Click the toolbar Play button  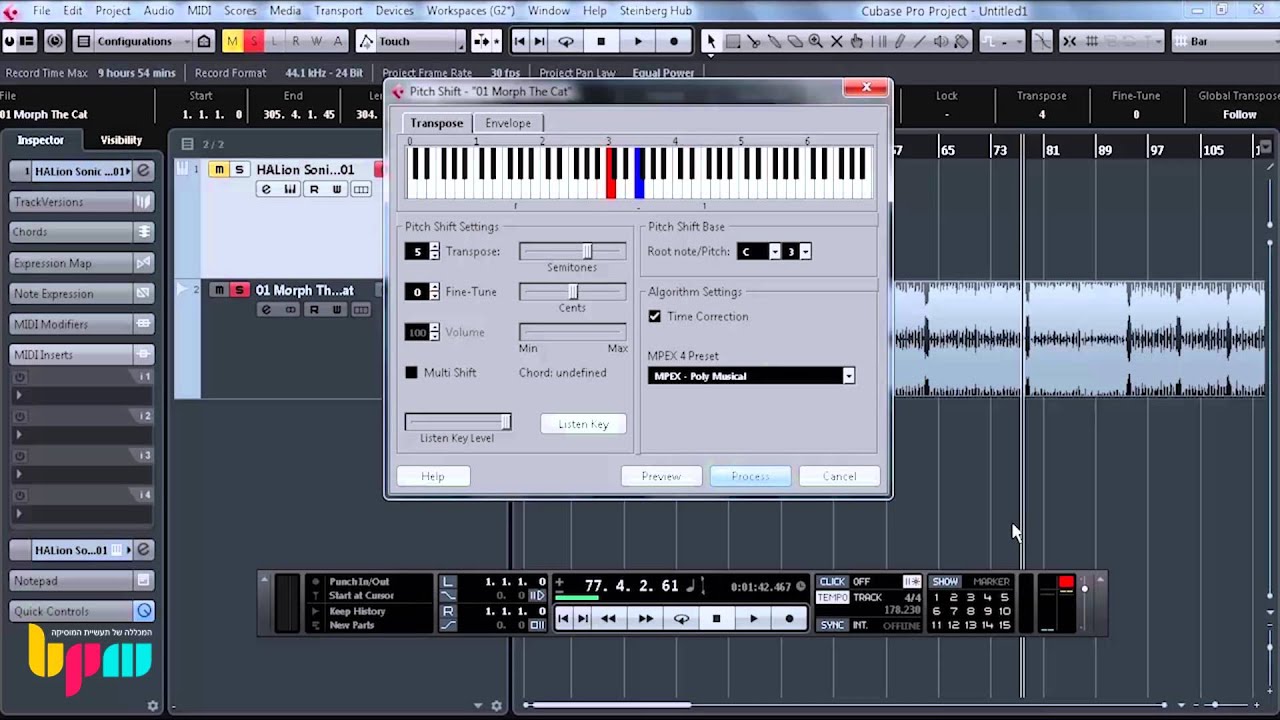click(x=638, y=41)
